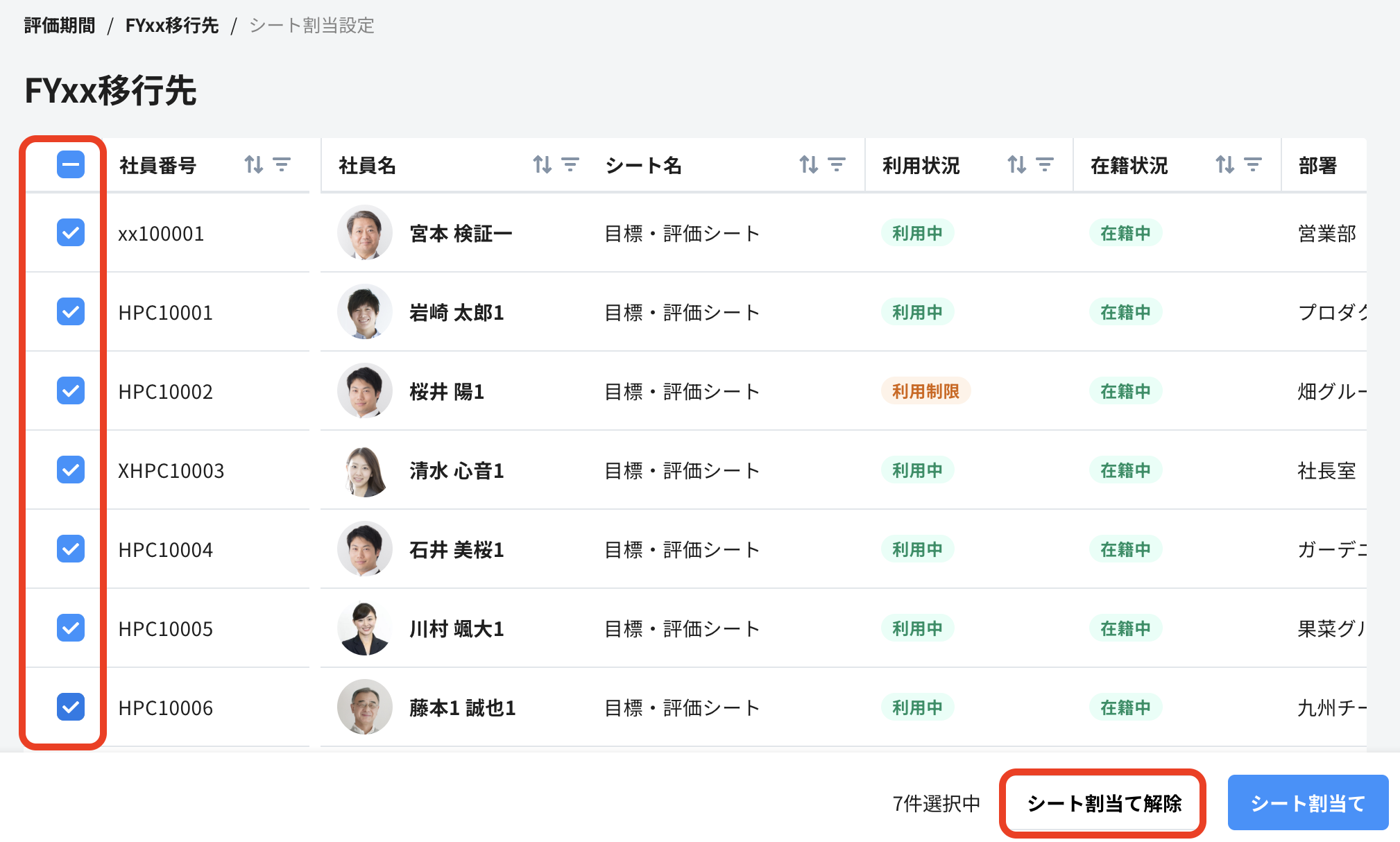Image resolution: width=1400 pixels, height=842 pixels.
Task: Uncheck the row for HPC10006
Action: click(x=71, y=707)
